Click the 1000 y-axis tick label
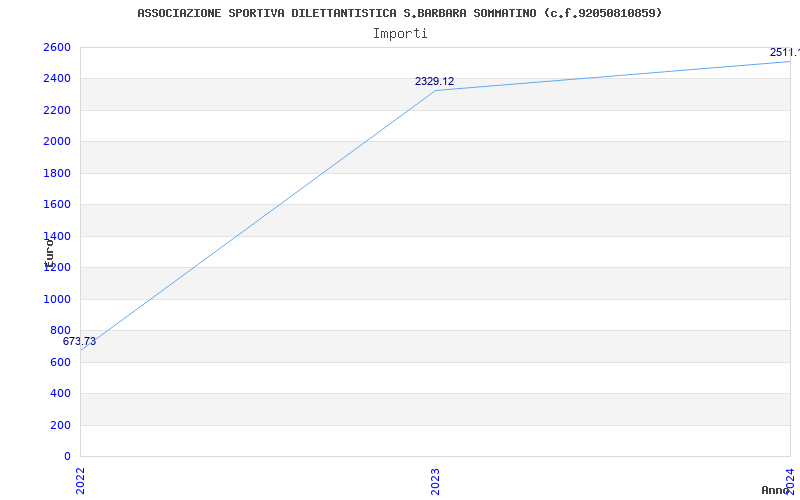 click(57, 299)
